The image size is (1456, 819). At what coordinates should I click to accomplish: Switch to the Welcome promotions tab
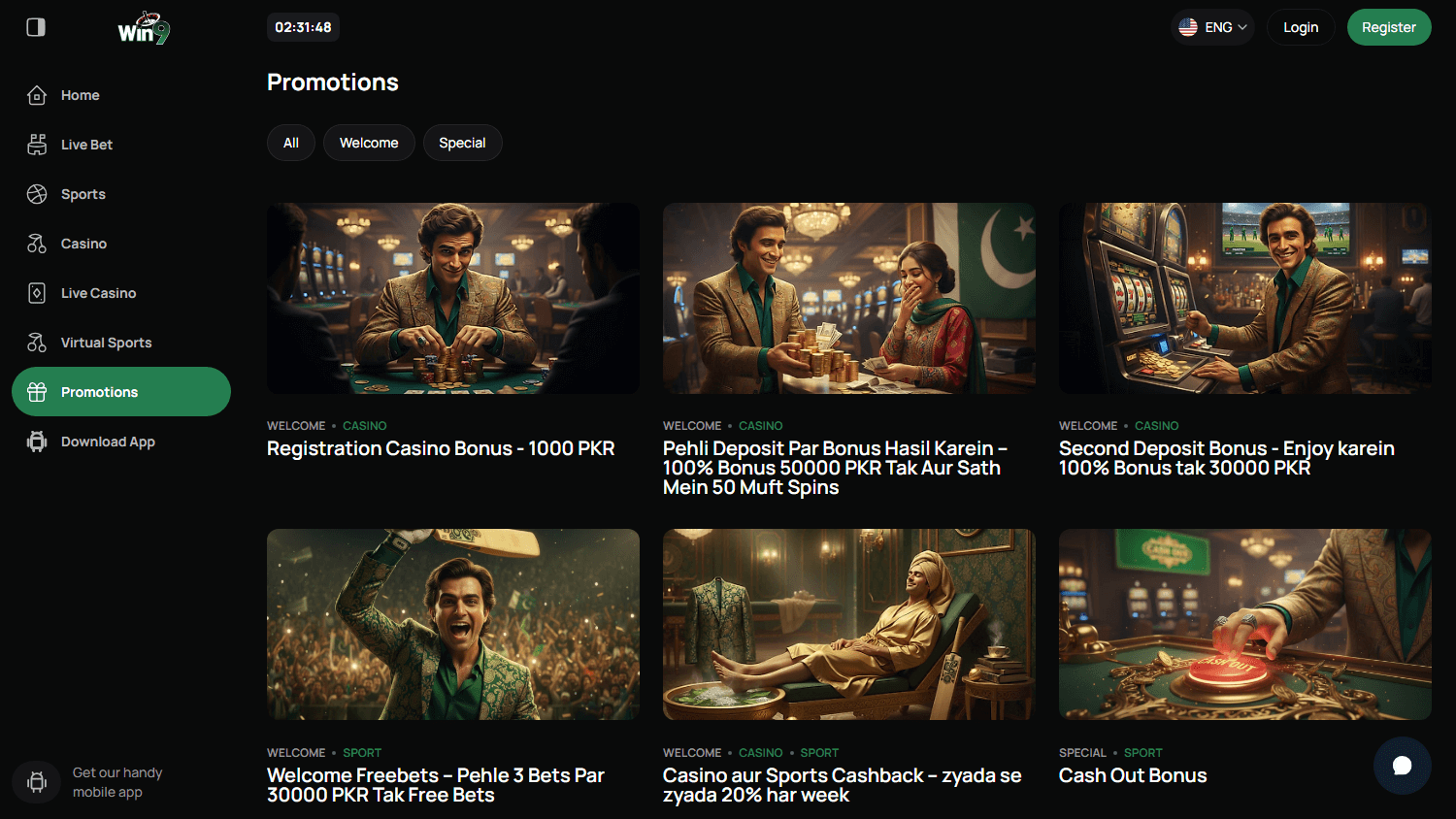pos(369,143)
